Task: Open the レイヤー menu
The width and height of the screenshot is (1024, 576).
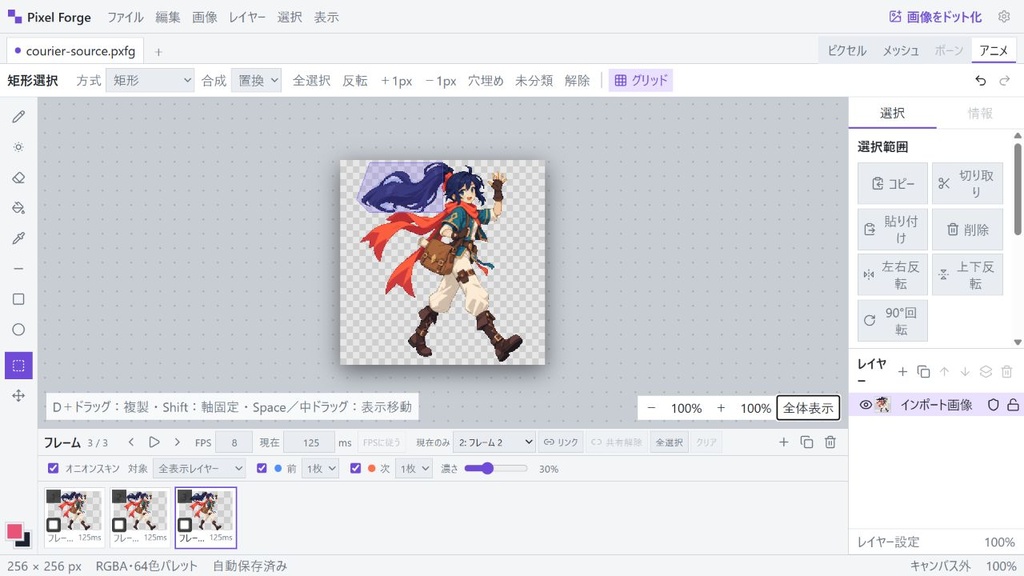Action: (247, 17)
